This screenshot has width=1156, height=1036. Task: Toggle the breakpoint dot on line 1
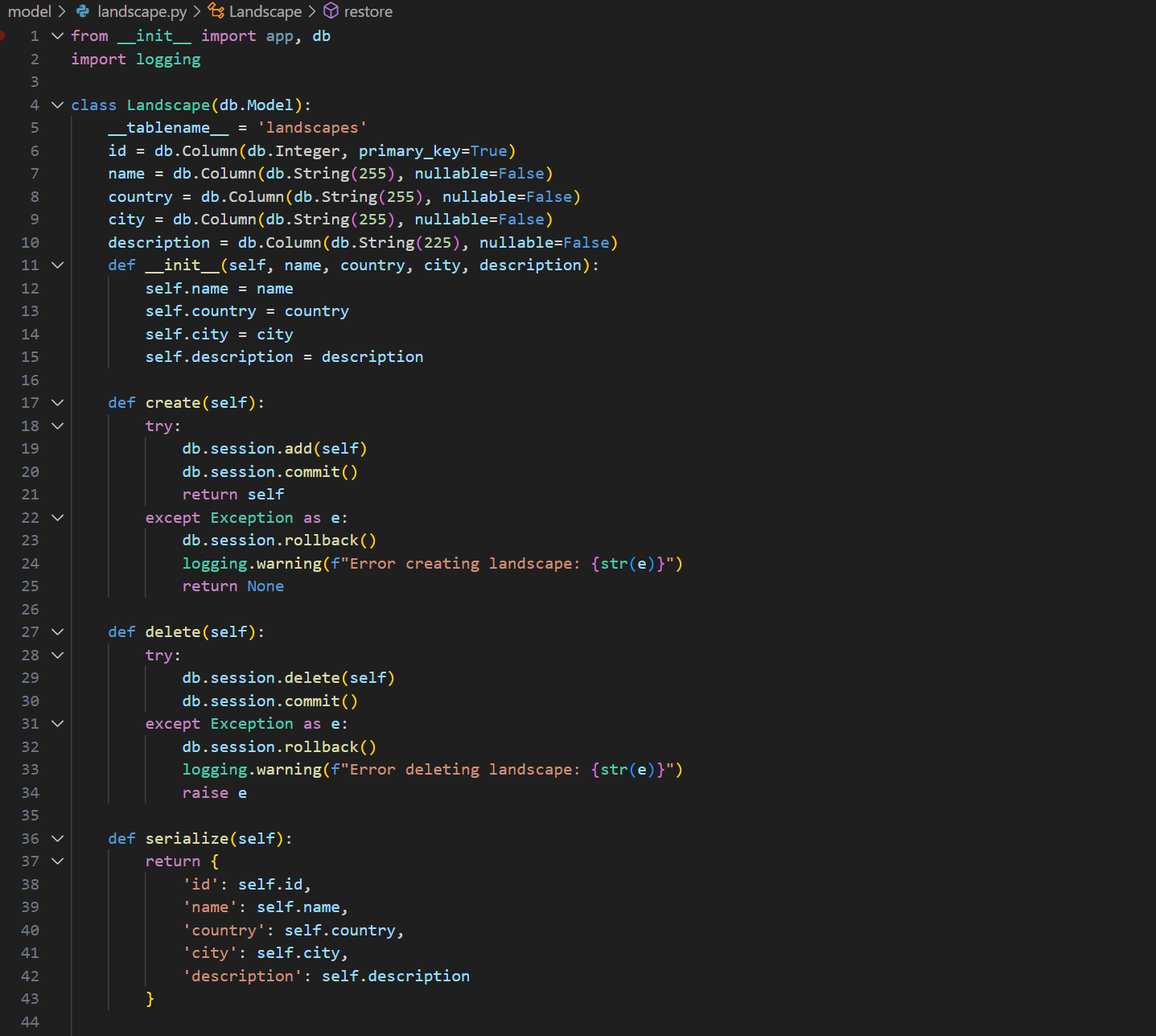click(2, 35)
